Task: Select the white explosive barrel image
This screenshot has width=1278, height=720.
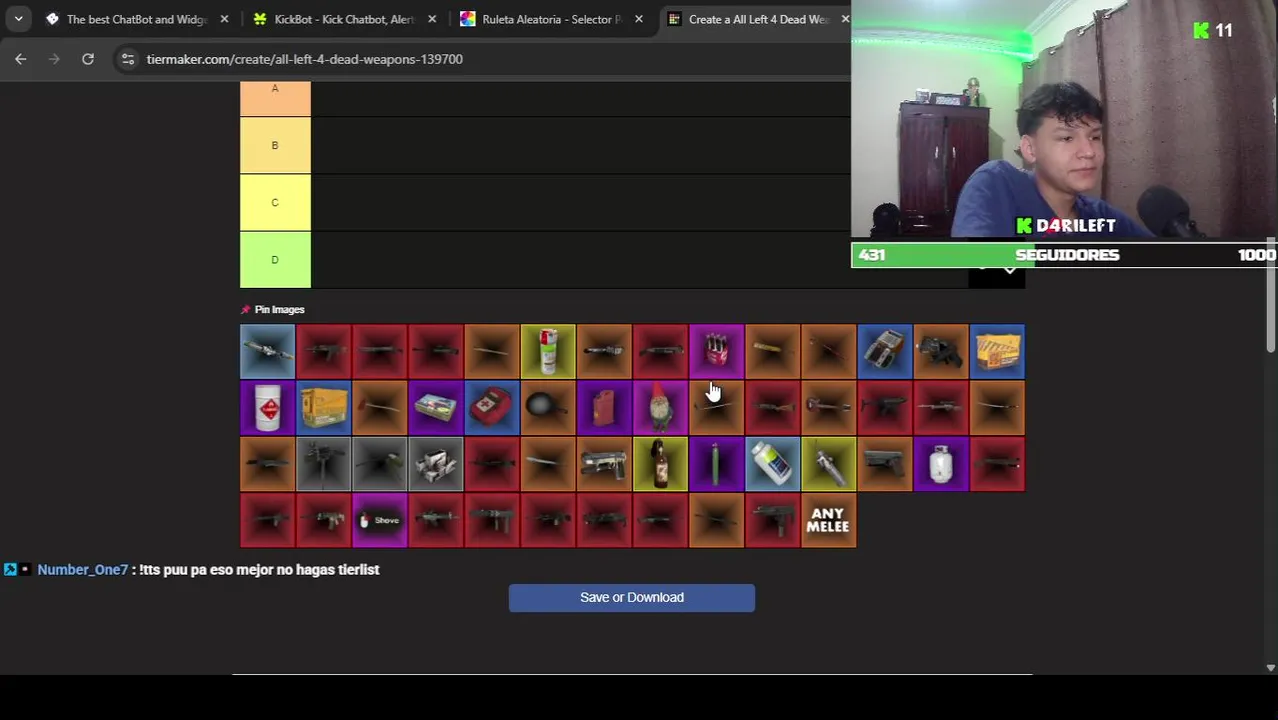Action: point(268,408)
